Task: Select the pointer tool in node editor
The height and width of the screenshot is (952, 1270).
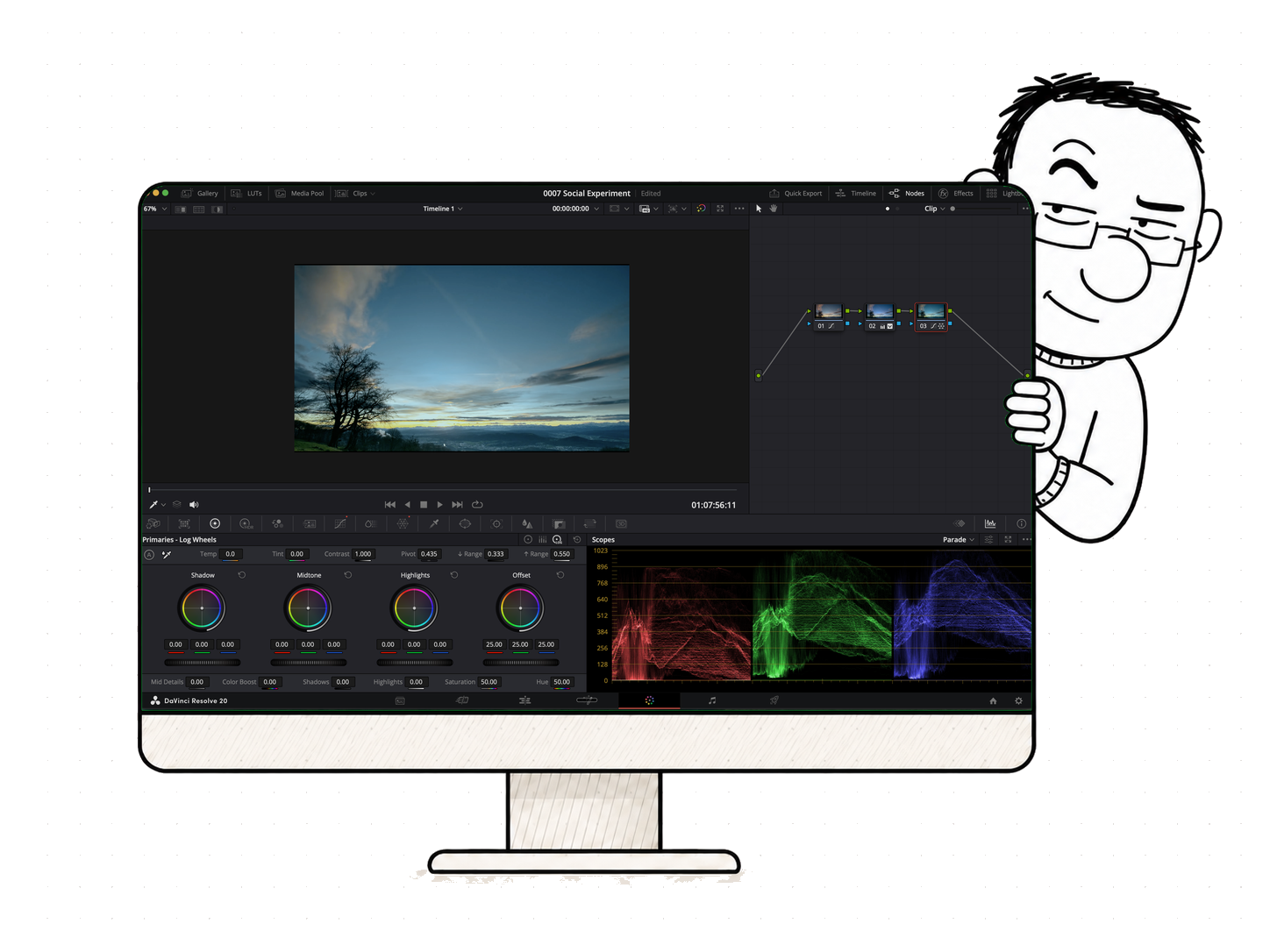Action: tap(759, 209)
